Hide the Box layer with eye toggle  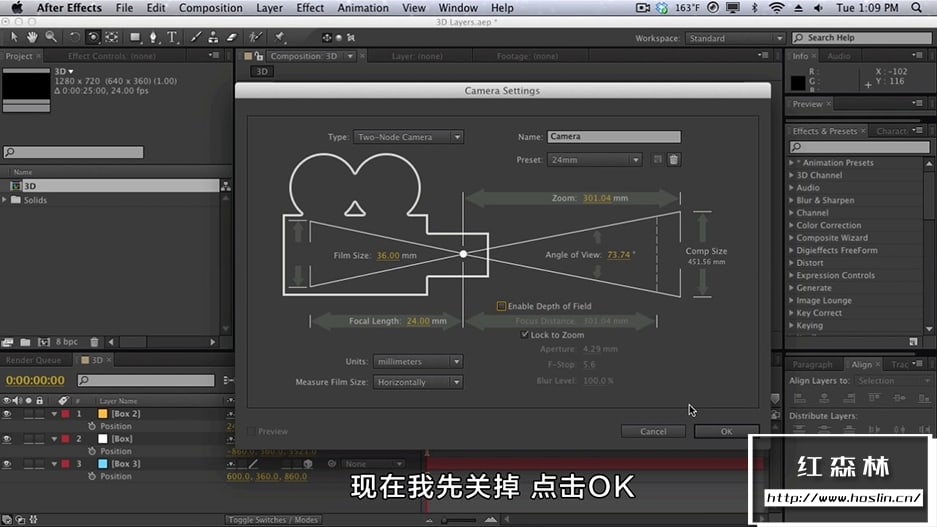[x=7, y=439]
